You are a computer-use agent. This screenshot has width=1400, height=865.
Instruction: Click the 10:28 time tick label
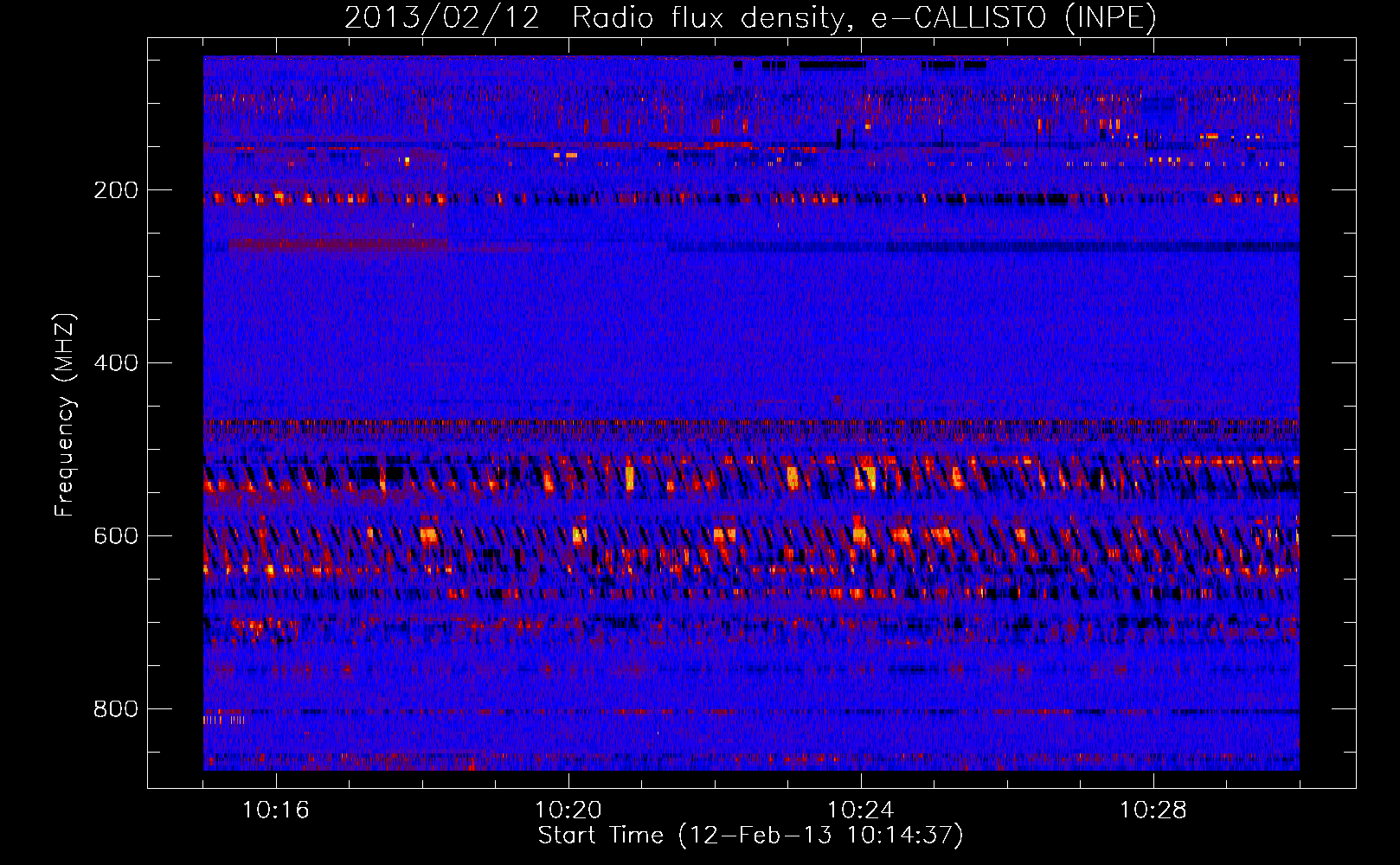(1153, 811)
